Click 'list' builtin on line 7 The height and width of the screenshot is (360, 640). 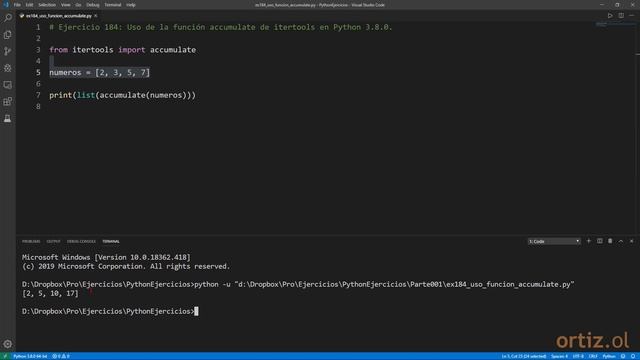coord(86,95)
